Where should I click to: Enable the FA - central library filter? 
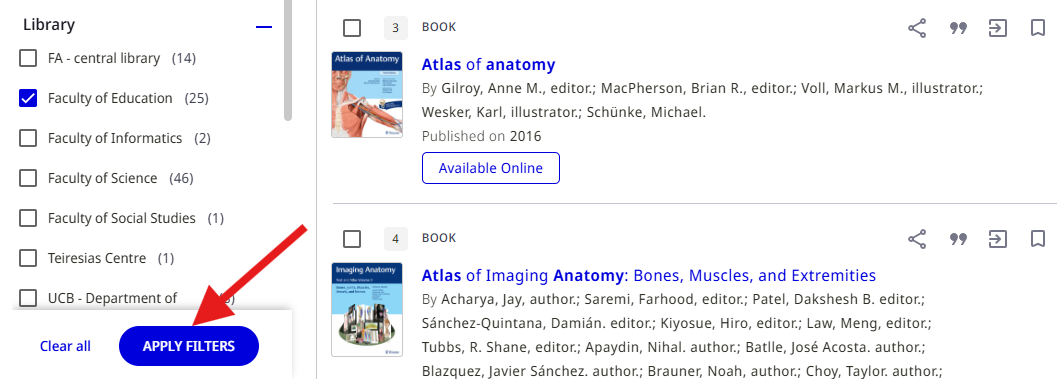[28, 58]
